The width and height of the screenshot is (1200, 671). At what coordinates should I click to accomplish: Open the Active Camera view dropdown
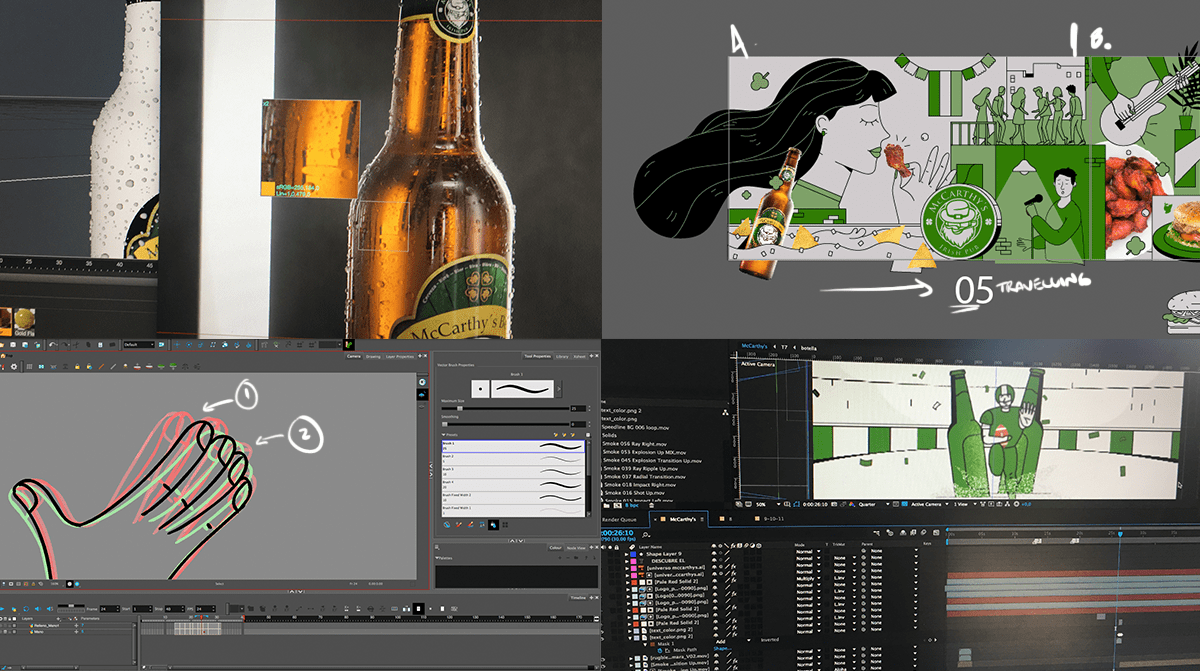pyautogui.click(x=930, y=504)
